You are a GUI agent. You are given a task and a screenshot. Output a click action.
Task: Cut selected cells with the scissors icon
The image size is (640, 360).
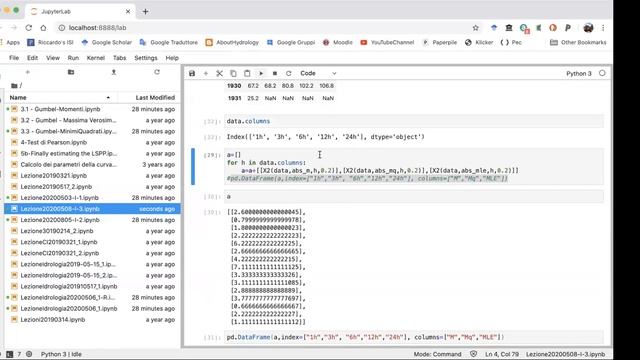tap(220, 73)
